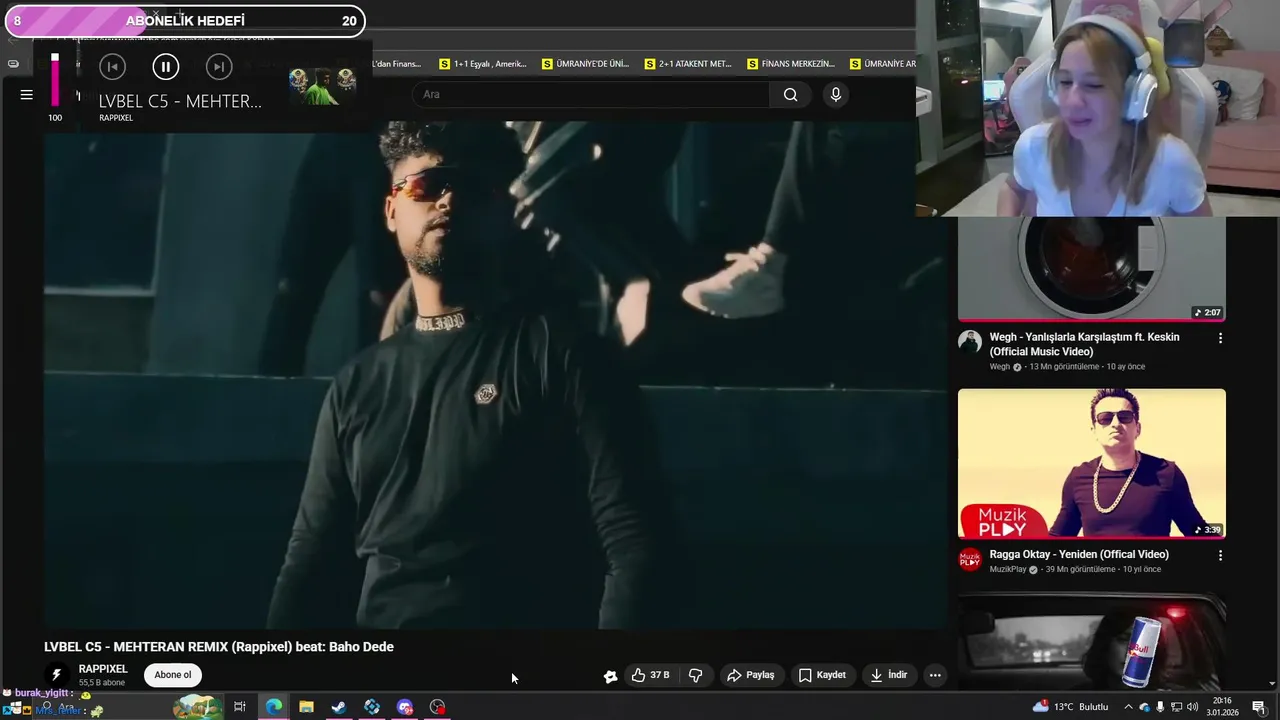Like the video showing 37 B
The width and height of the screenshot is (1280, 720).
pos(650,675)
